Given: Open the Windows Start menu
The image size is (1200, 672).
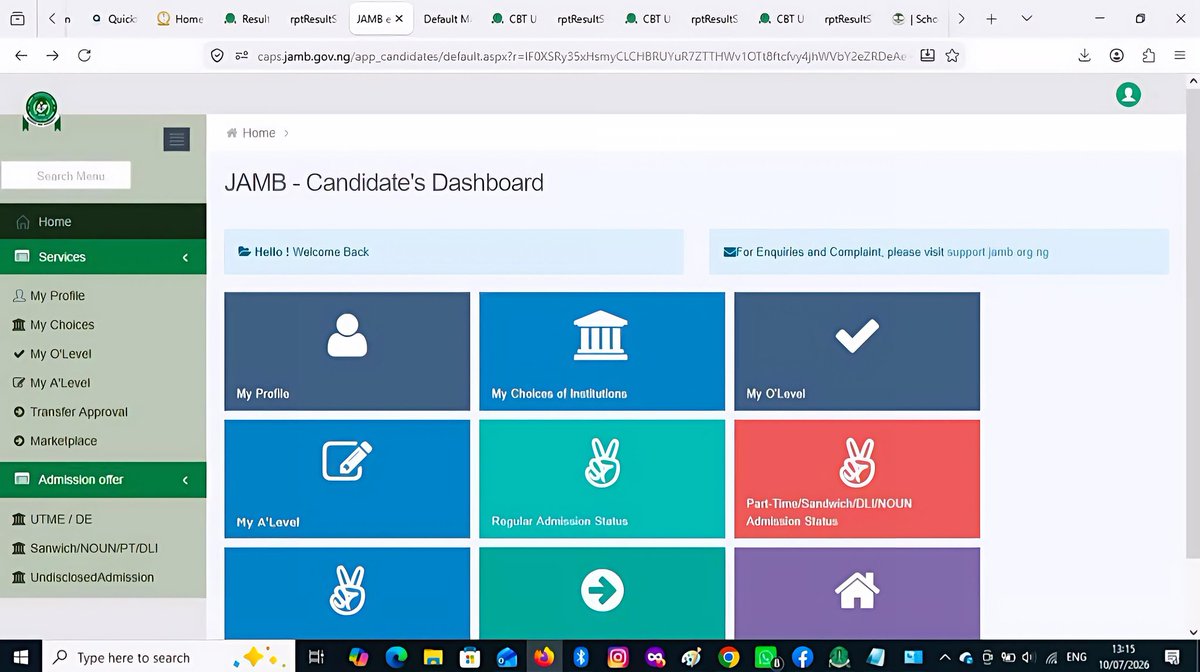Looking at the screenshot, I should [21, 657].
